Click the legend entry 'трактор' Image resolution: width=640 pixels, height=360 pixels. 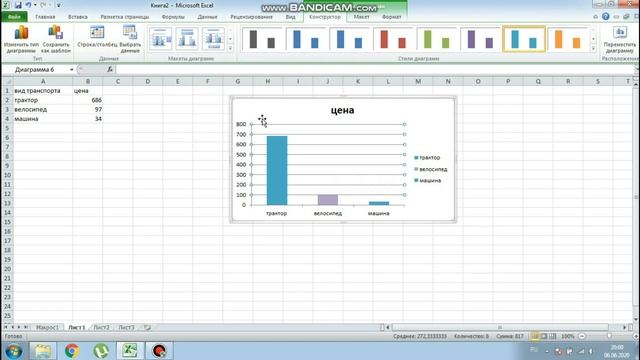pyautogui.click(x=427, y=158)
